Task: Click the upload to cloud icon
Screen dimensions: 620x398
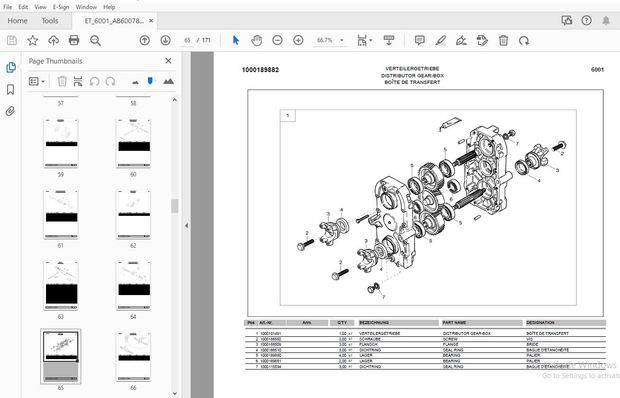Action: tap(53, 40)
